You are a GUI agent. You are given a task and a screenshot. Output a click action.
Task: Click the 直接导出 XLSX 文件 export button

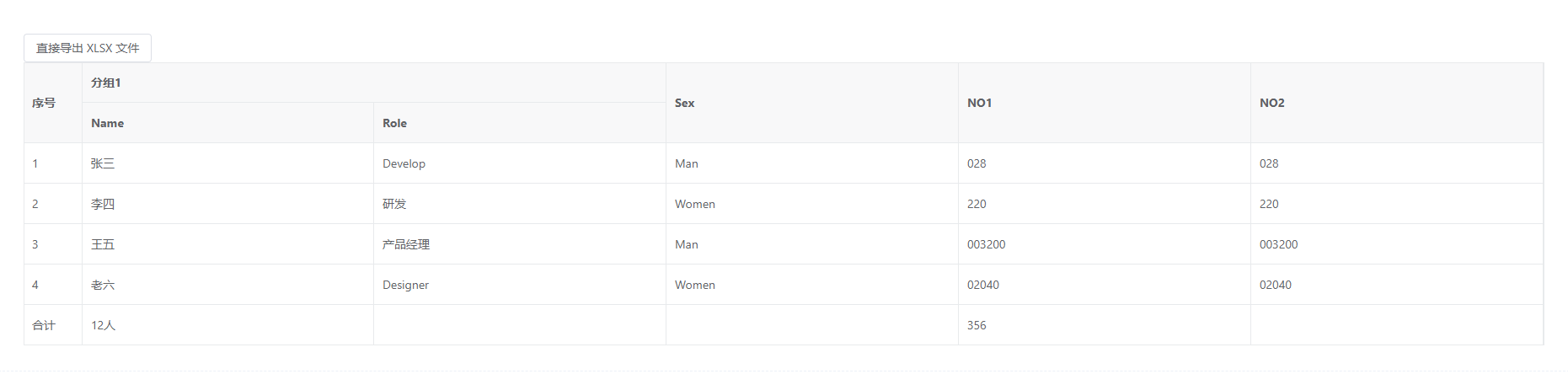88,48
